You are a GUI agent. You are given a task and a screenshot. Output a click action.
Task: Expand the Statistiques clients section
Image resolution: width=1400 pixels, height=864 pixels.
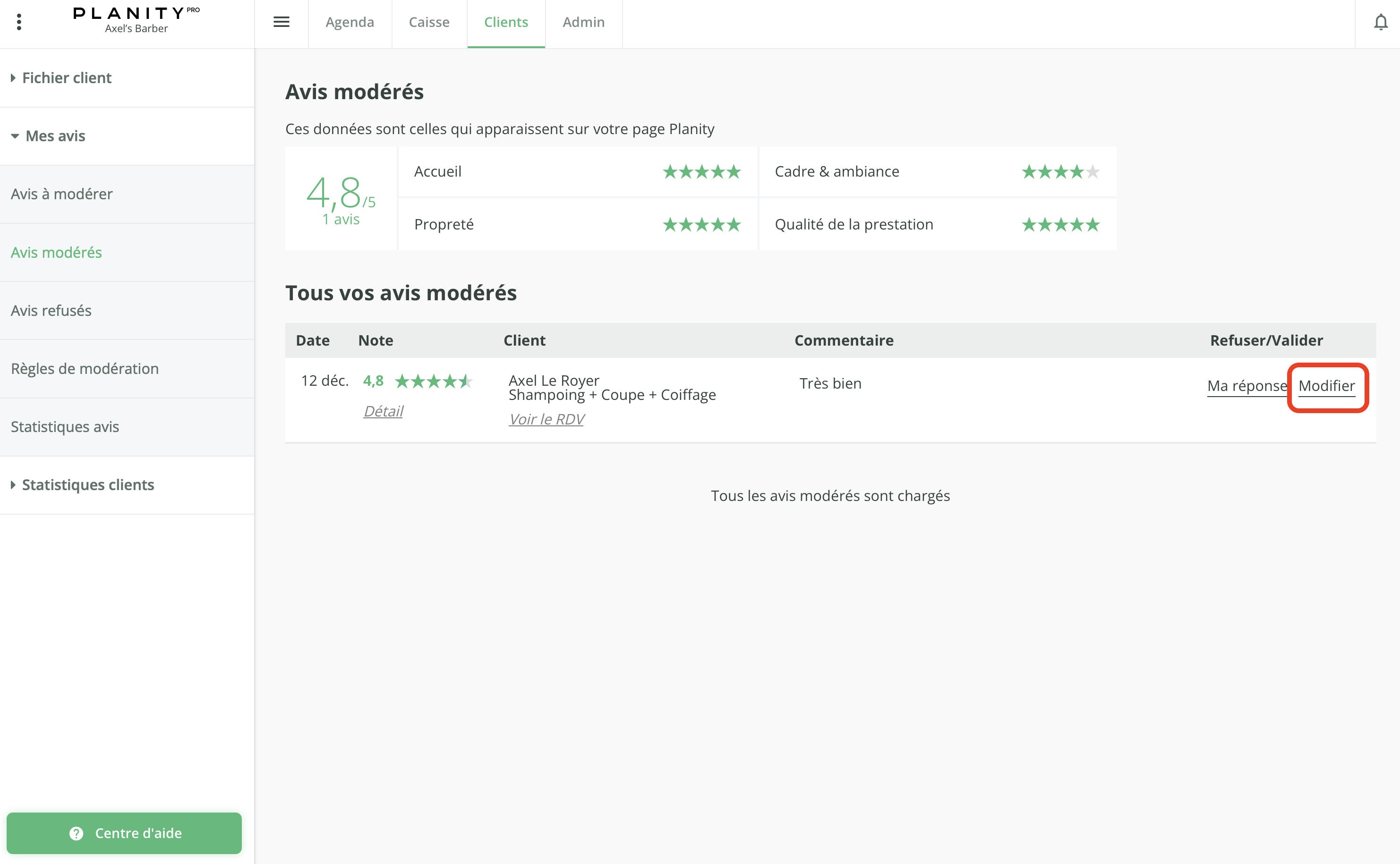[x=87, y=485]
